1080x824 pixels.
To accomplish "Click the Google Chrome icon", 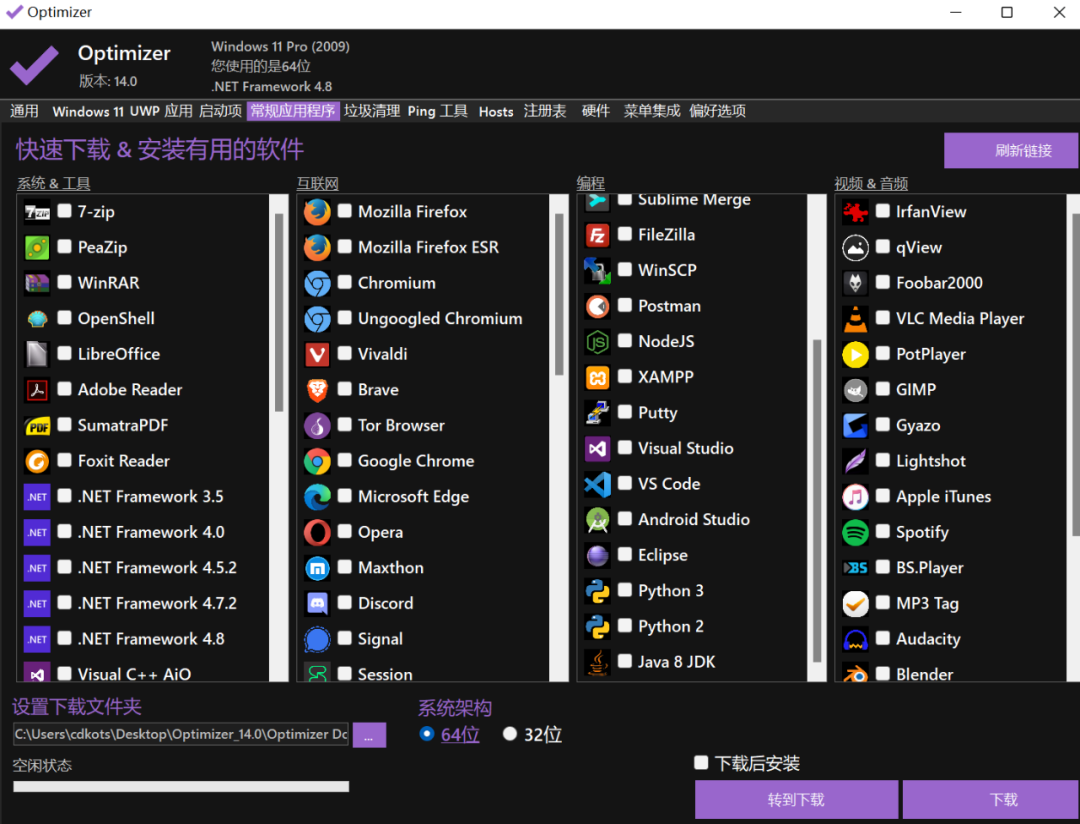I will pyautogui.click(x=318, y=461).
